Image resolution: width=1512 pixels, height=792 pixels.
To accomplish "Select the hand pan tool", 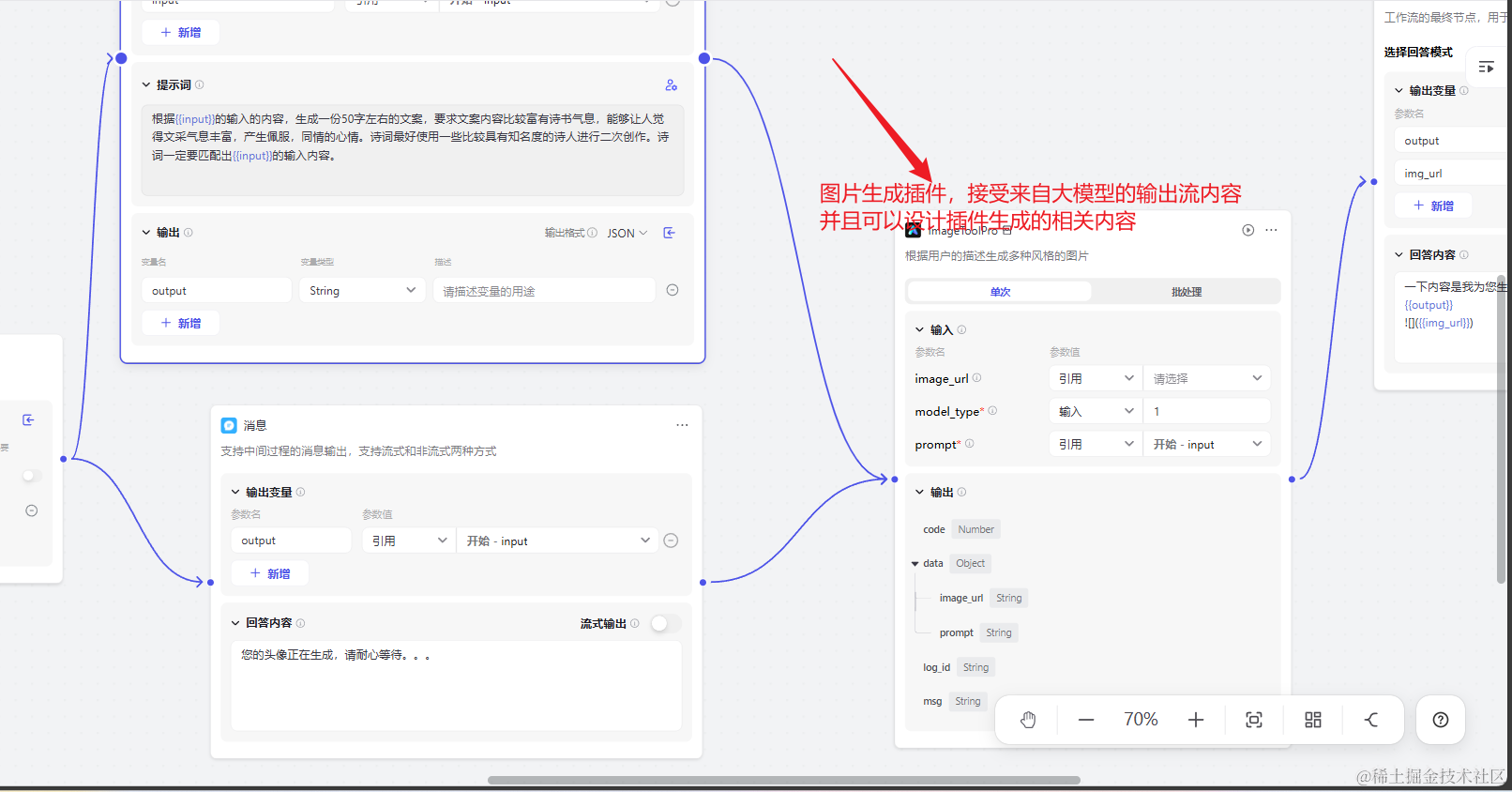I will [x=1028, y=720].
